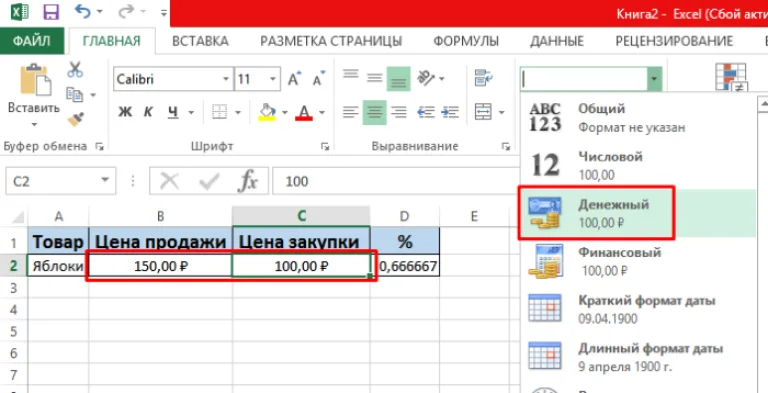This screenshot has height=393, width=768.
Task: Click the insert function fx button
Action: tap(248, 181)
